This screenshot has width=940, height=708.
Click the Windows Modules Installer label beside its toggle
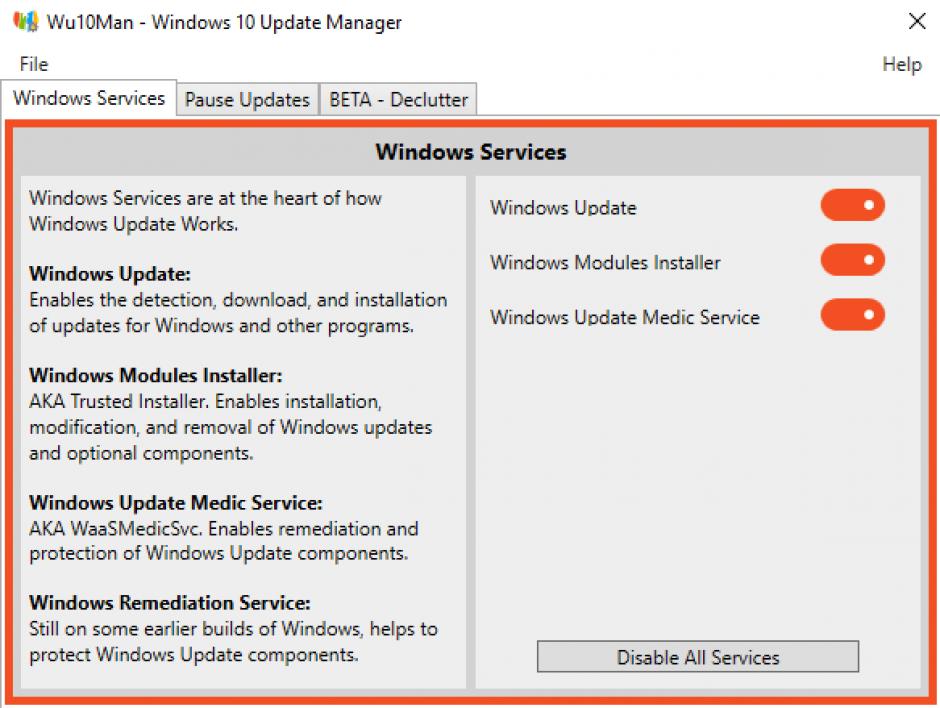[x=605, y=263]
